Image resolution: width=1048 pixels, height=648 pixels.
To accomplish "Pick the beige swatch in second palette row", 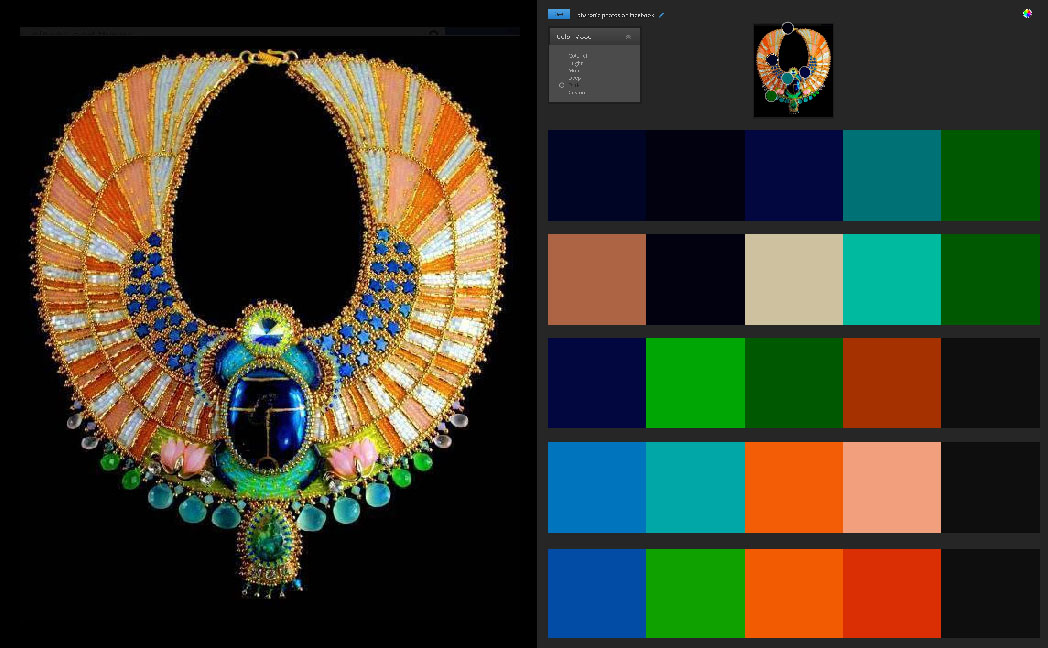I will click(x=794, y=279).
